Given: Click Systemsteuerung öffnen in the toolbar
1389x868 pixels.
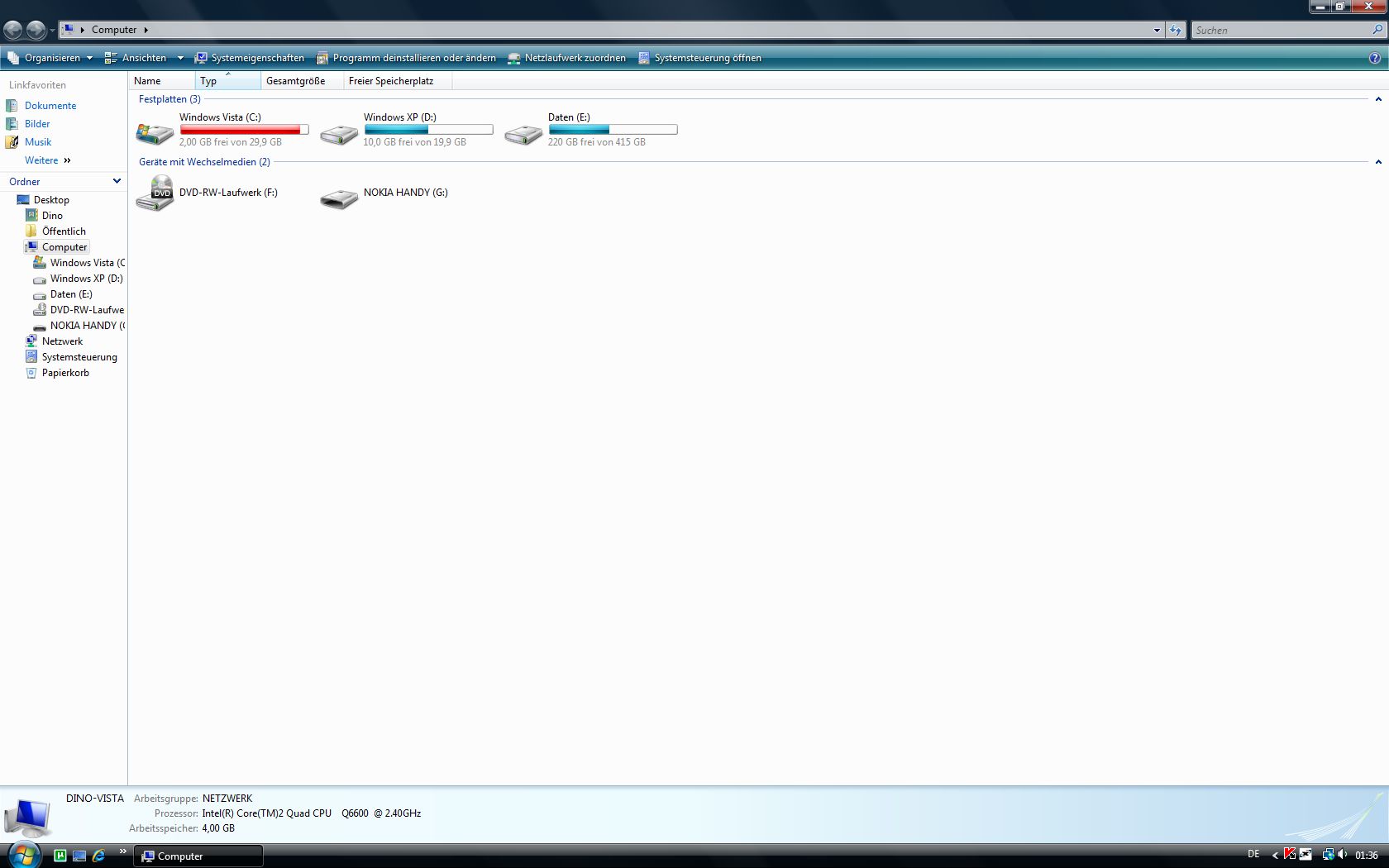Looking at the screenshot, I should [x=699, y=58].
